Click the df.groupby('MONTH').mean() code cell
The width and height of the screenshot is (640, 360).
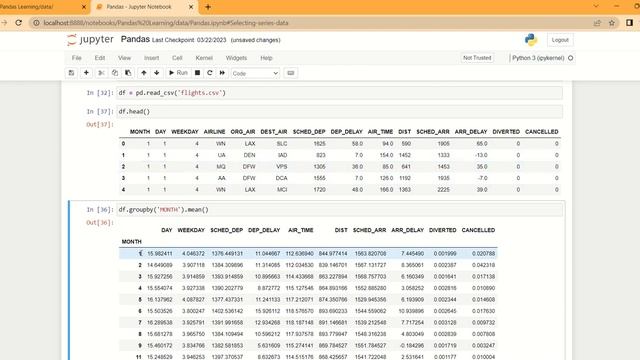(x=339, y=210)
